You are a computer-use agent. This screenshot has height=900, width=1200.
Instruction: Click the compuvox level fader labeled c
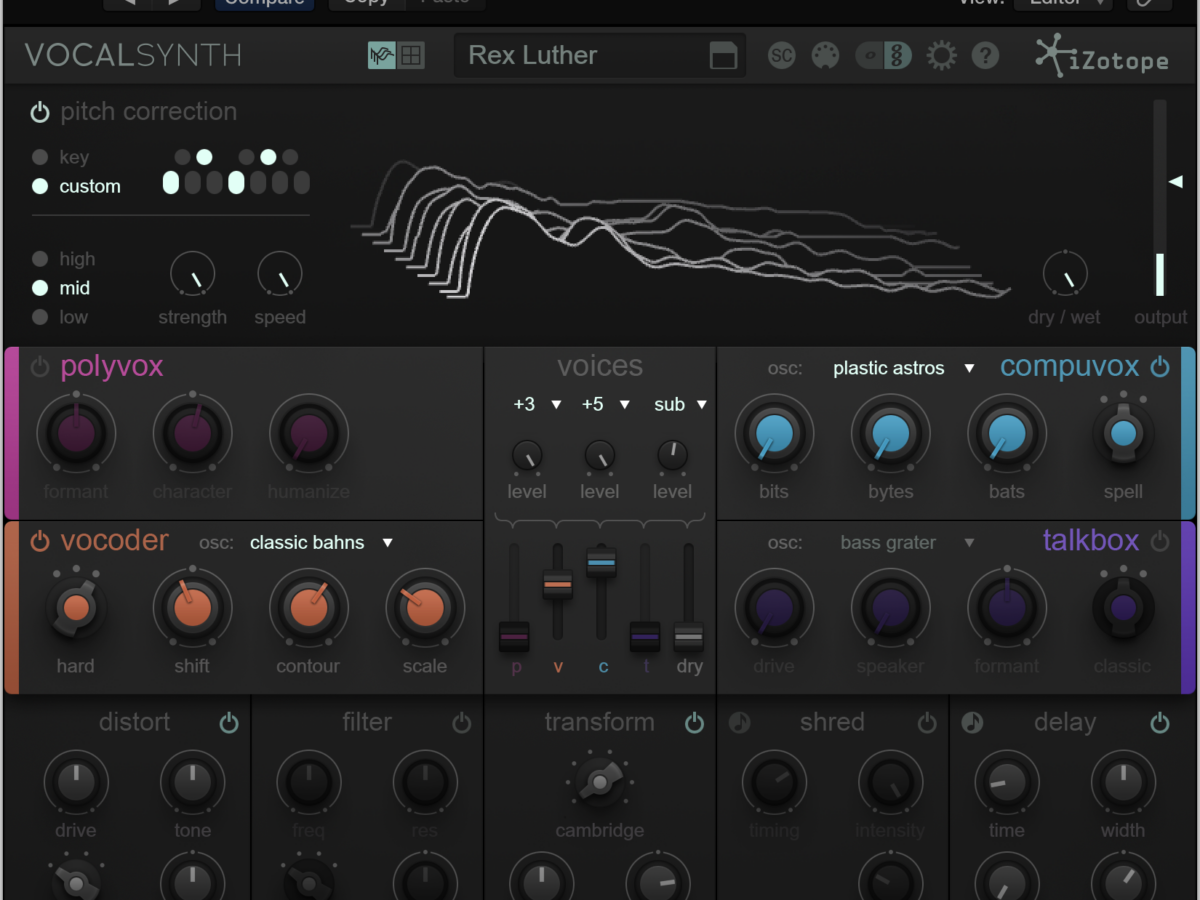point(601,563)
